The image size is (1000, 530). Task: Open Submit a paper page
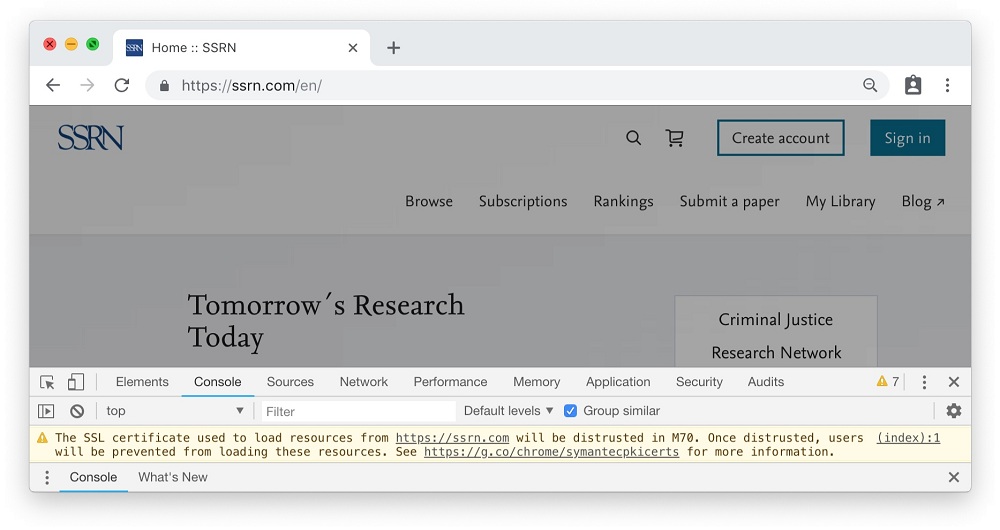click(730, 202)
